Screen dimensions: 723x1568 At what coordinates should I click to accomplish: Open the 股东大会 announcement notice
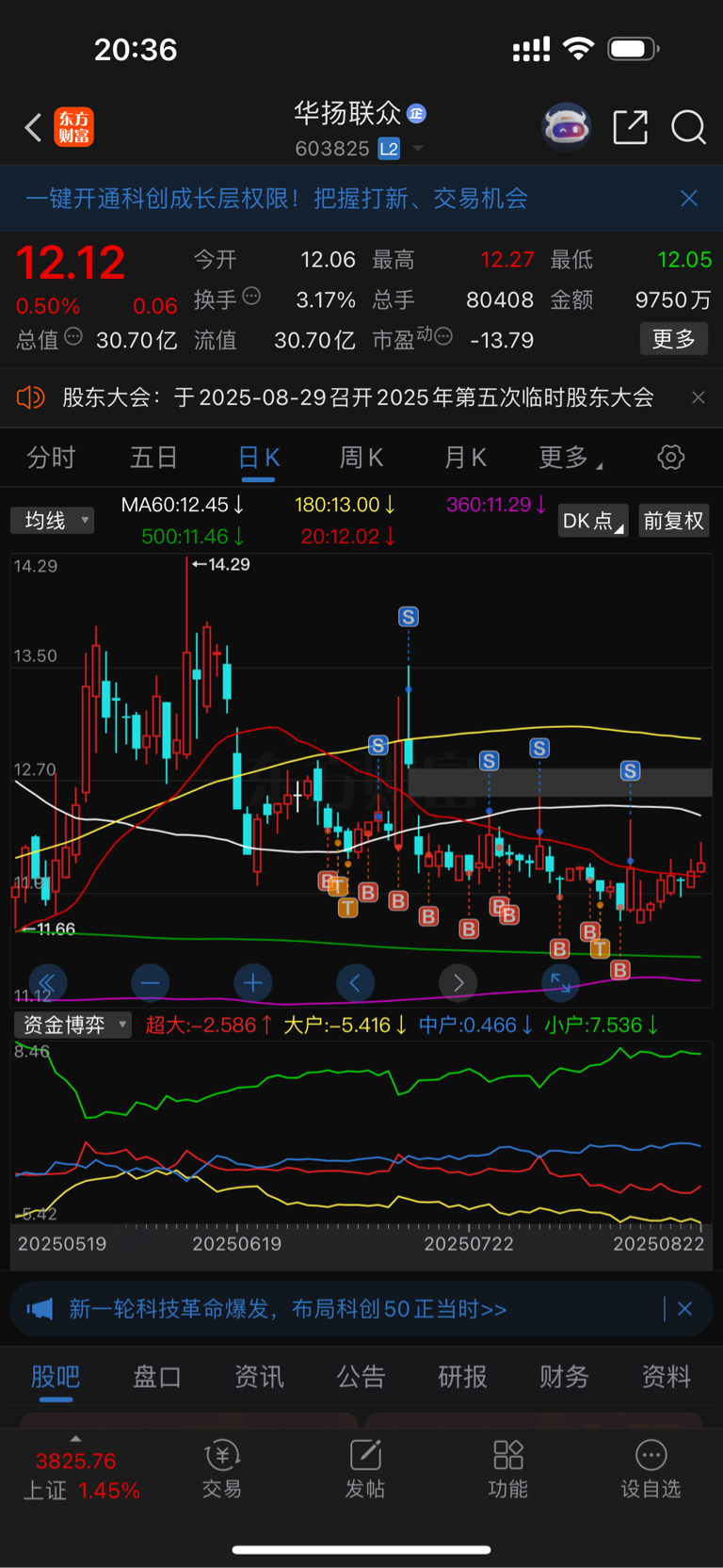pyautogui.click(x=358, y=397)
